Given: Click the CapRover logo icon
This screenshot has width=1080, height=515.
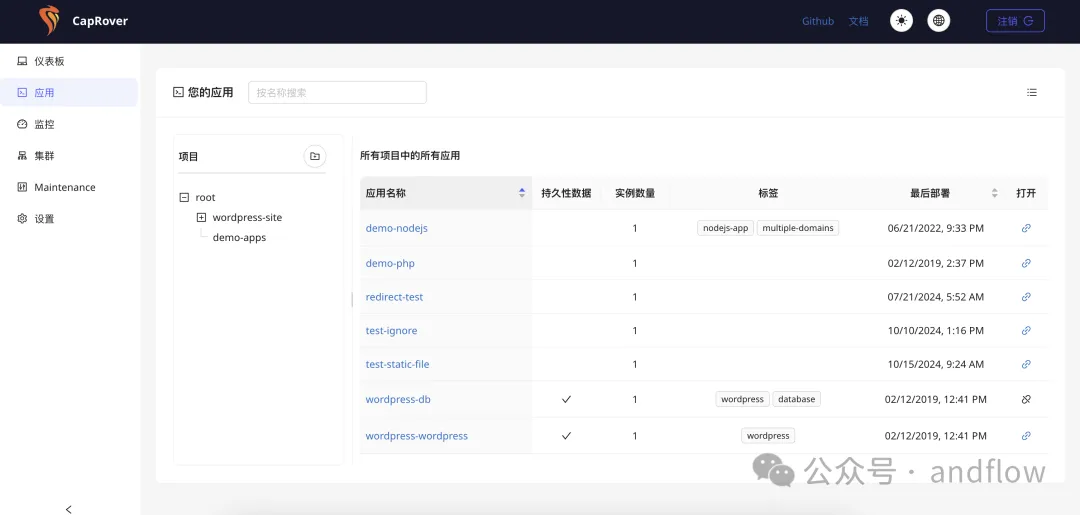Looking at the screenshot, I should (49, 20).
